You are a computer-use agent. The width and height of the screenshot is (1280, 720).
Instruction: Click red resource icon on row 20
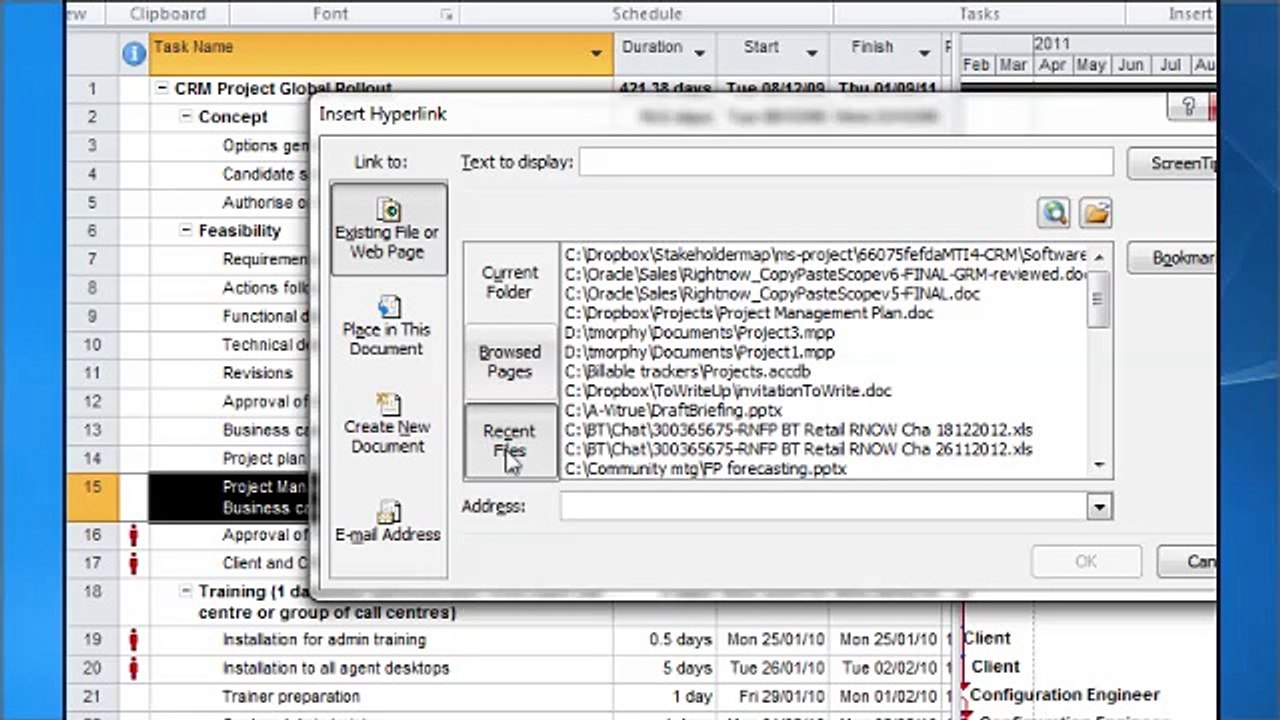(x=134, y=667)
